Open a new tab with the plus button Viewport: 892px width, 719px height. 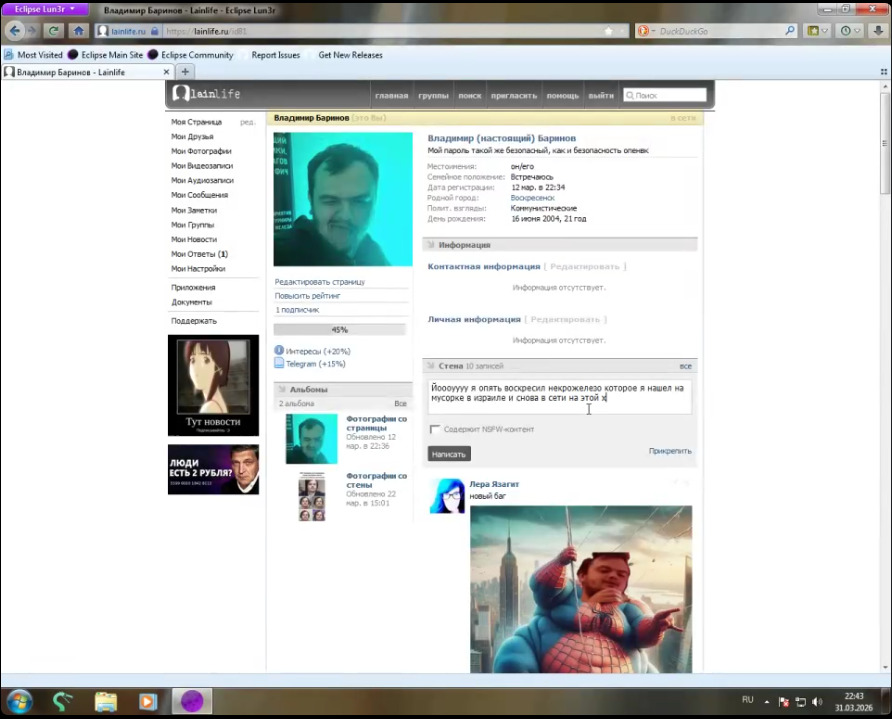click(x=185, y=72)
